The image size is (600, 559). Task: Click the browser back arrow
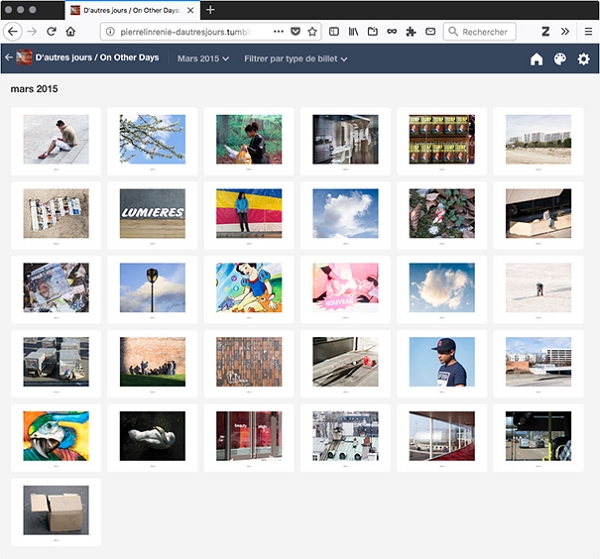click(x=14, y=32)
